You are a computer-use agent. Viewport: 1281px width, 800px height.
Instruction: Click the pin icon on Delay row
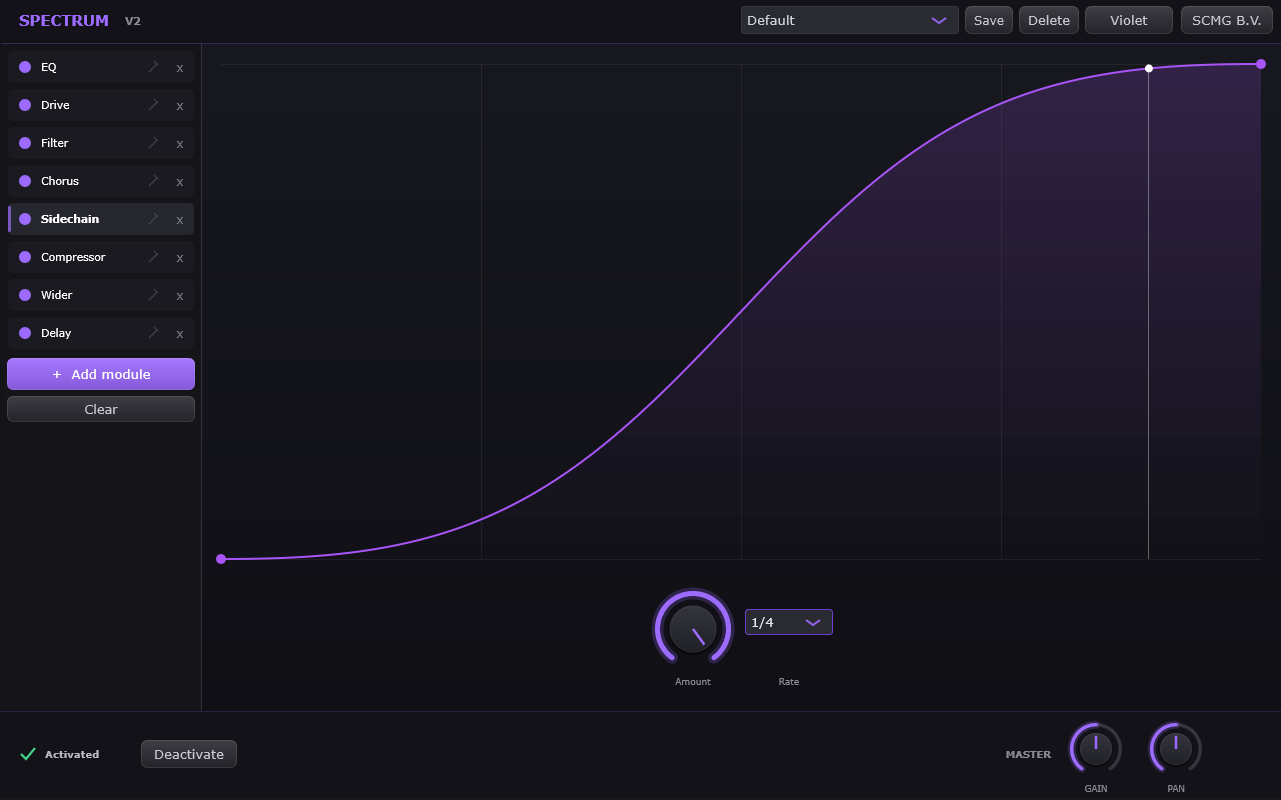tap(153, 333)
